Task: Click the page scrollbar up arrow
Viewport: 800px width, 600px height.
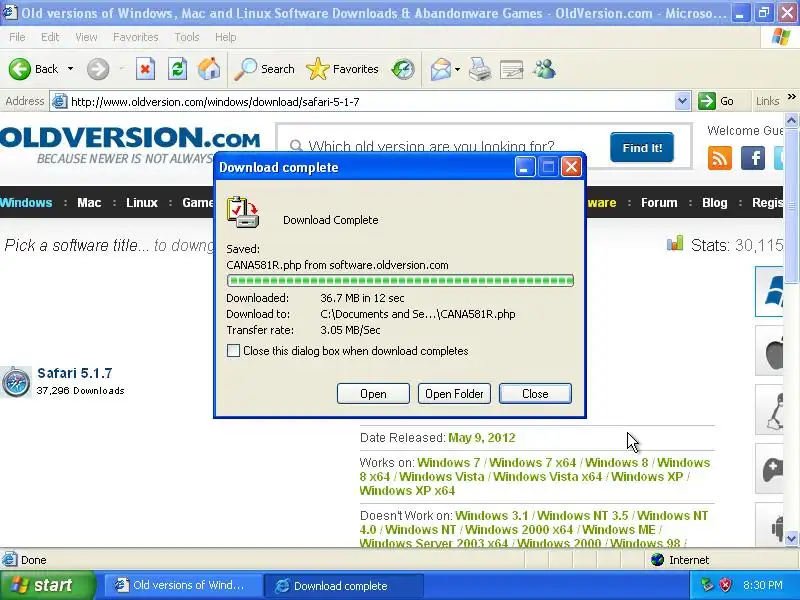Action: tap(792, 120)
